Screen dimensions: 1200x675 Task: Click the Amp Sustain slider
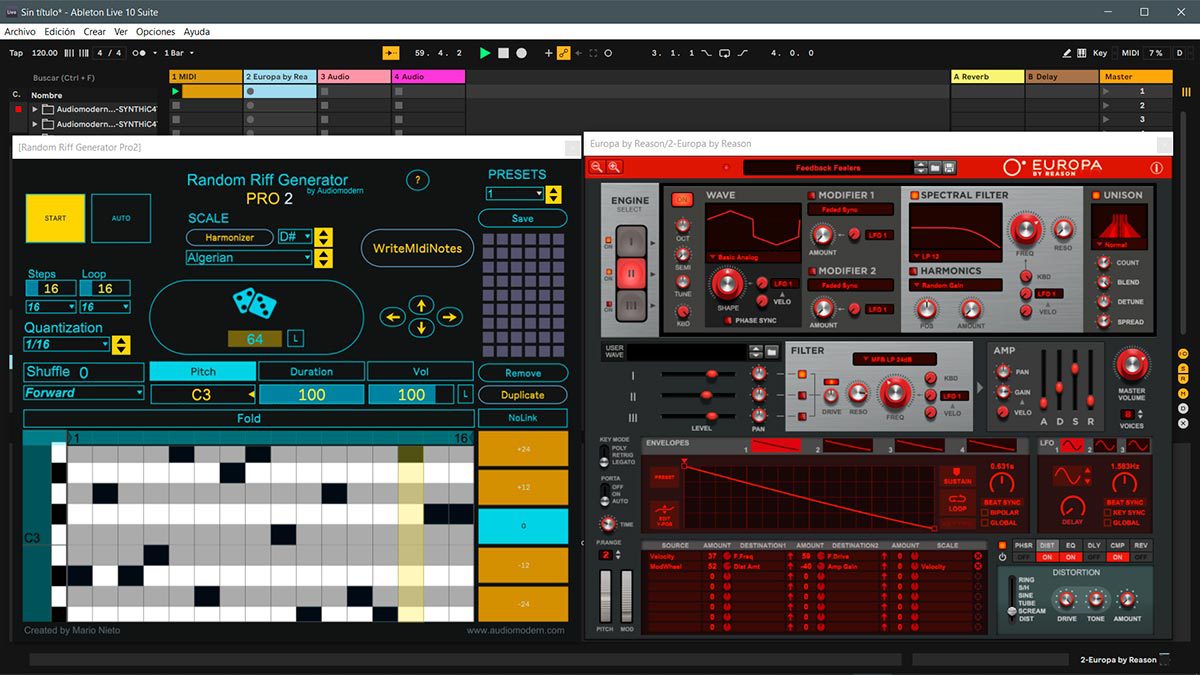coord(1073,382)
